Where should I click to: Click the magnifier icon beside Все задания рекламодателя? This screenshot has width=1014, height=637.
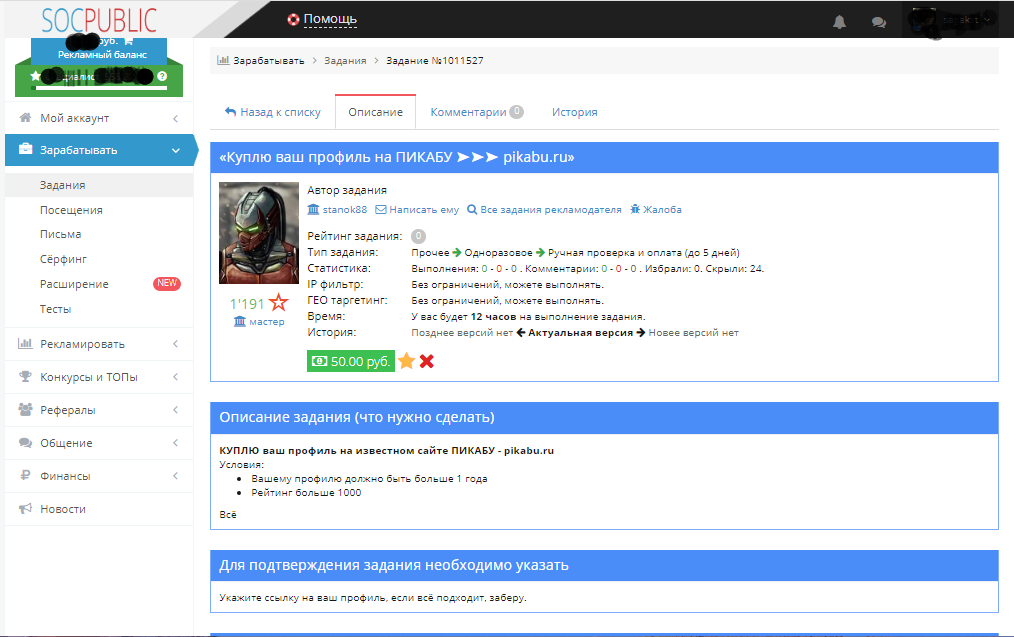coord(472,210)
